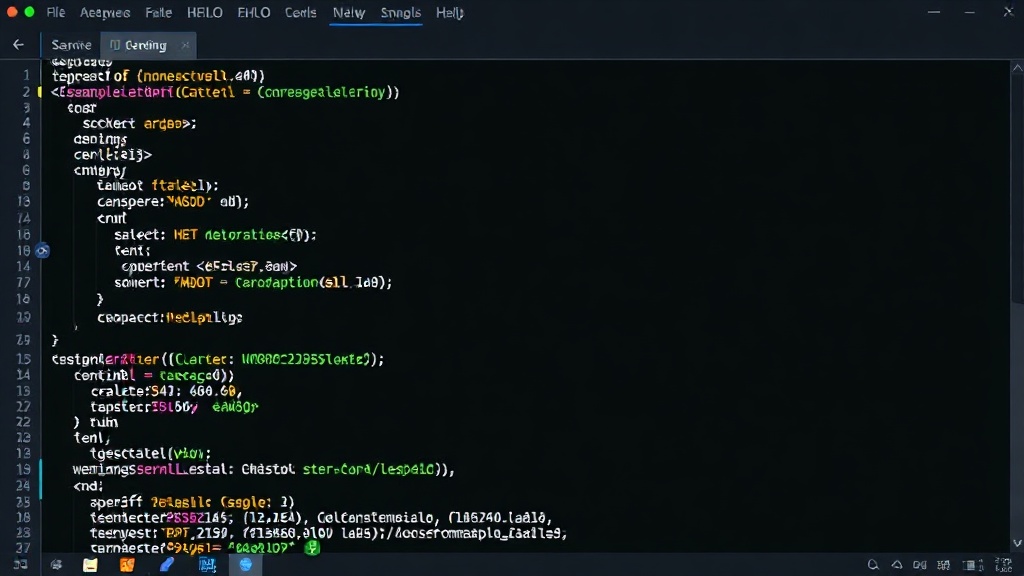Click the tray icon right of the caret
The width and height of the screenshot is (1024, 576).
[x=920, y=565]
